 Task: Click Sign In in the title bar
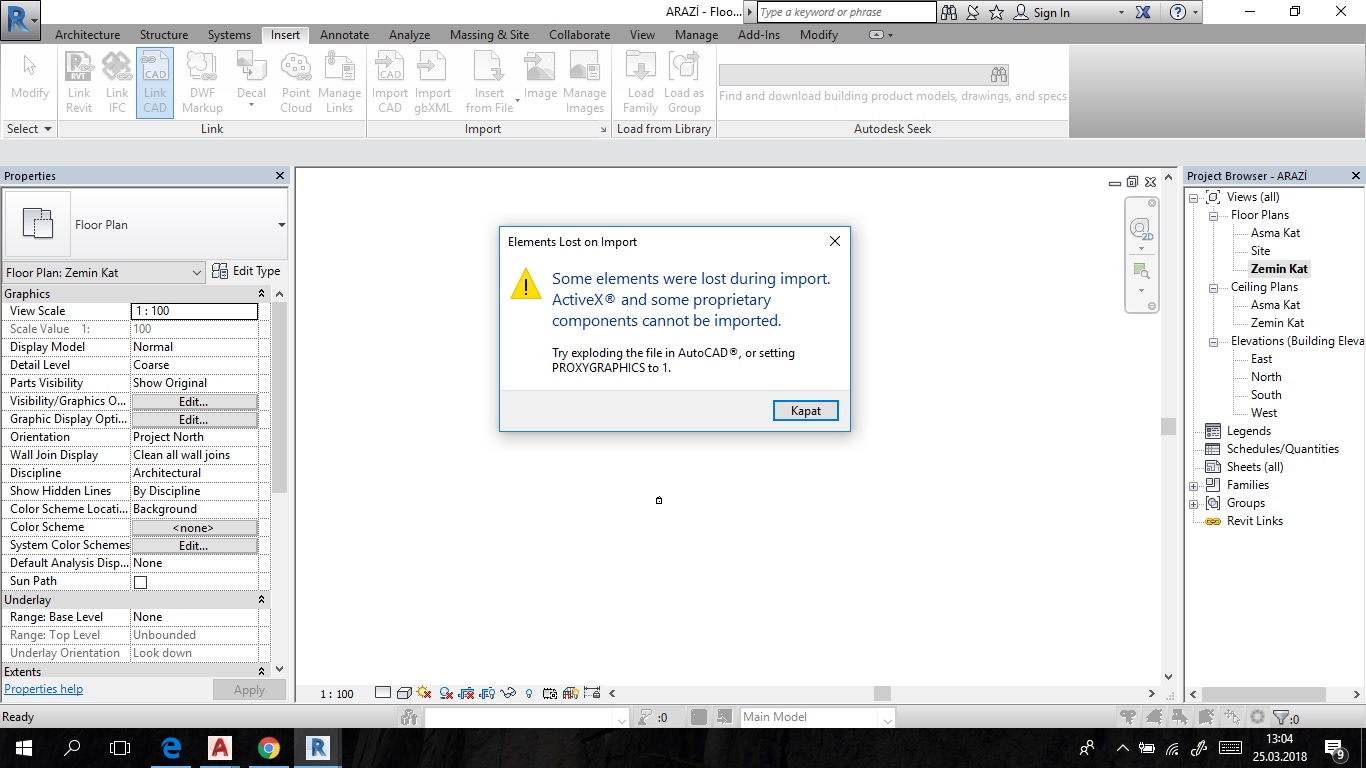[1042, 13]
